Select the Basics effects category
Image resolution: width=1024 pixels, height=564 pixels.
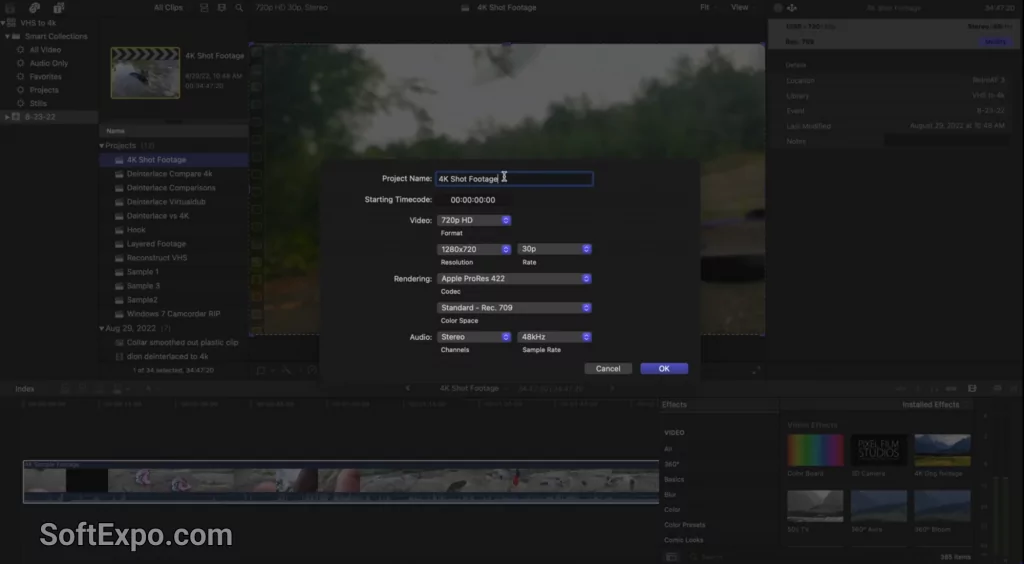[674, 480]
